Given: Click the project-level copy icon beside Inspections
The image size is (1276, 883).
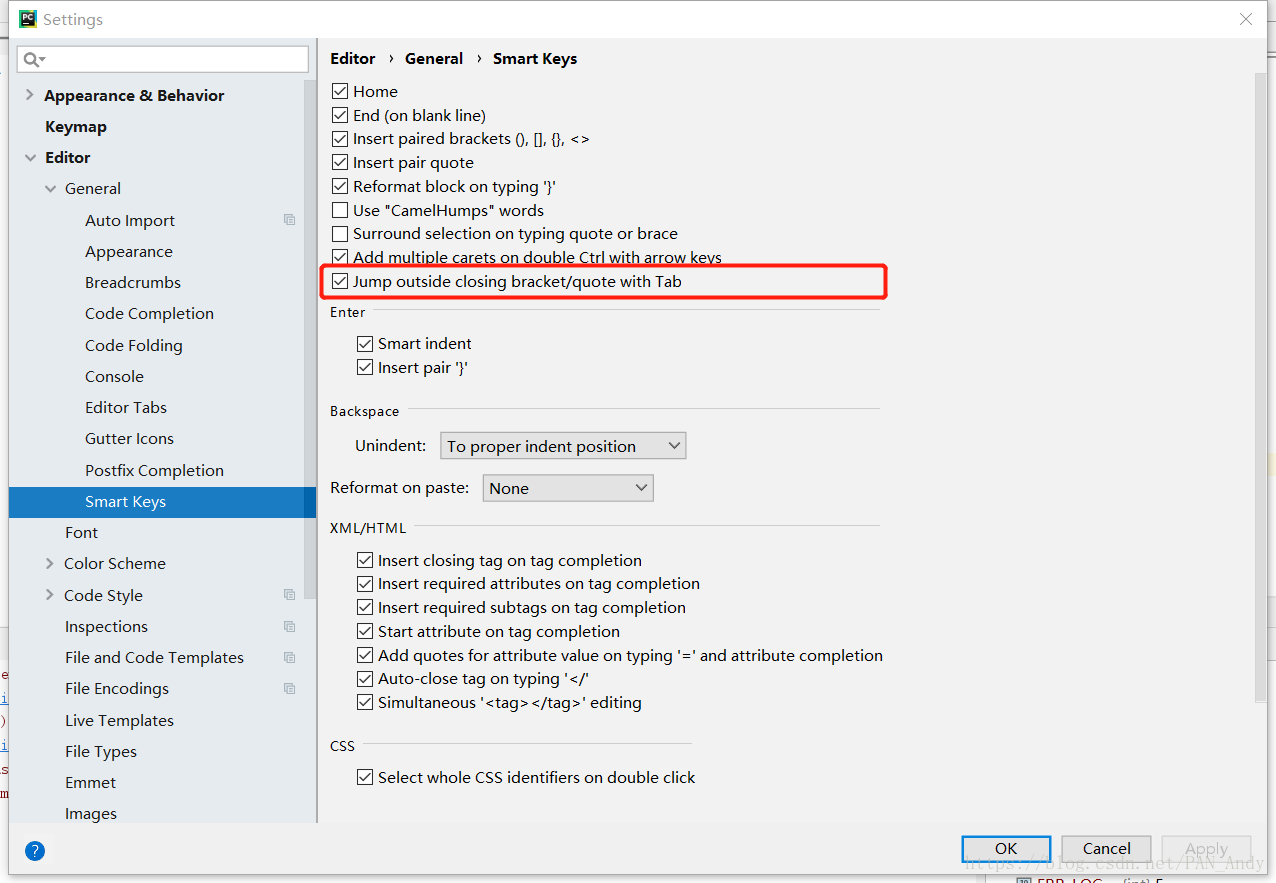Looking at the screenshot, I should [289, 626].
